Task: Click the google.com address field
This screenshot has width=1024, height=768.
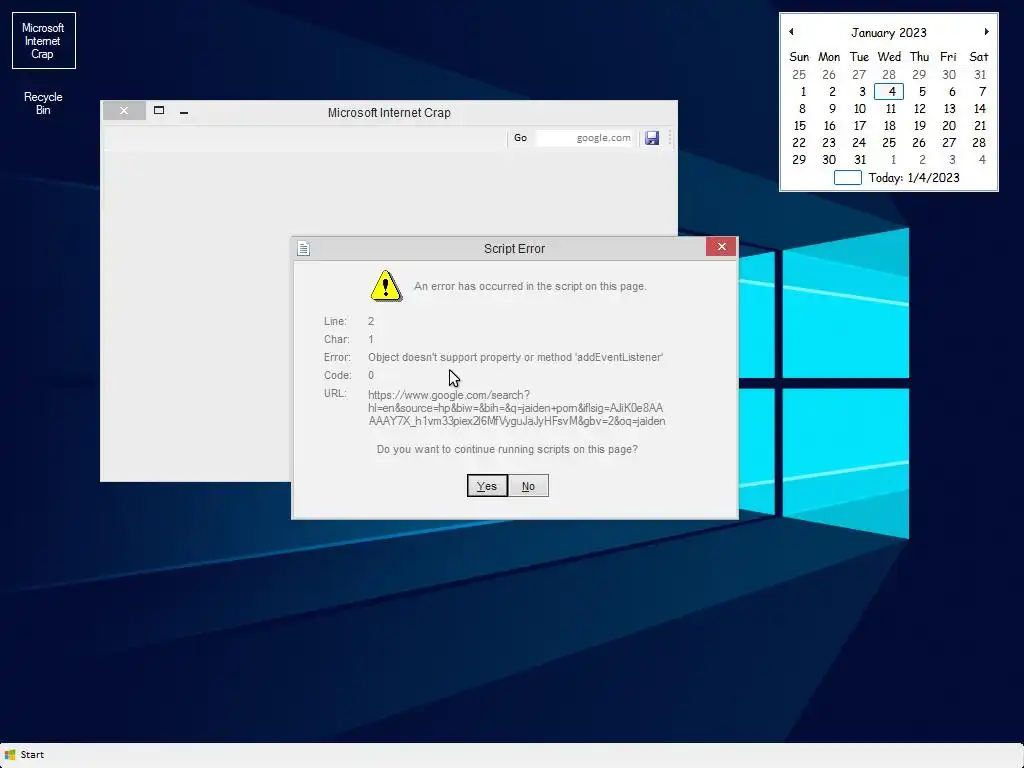Action: (x=584, y=138)
